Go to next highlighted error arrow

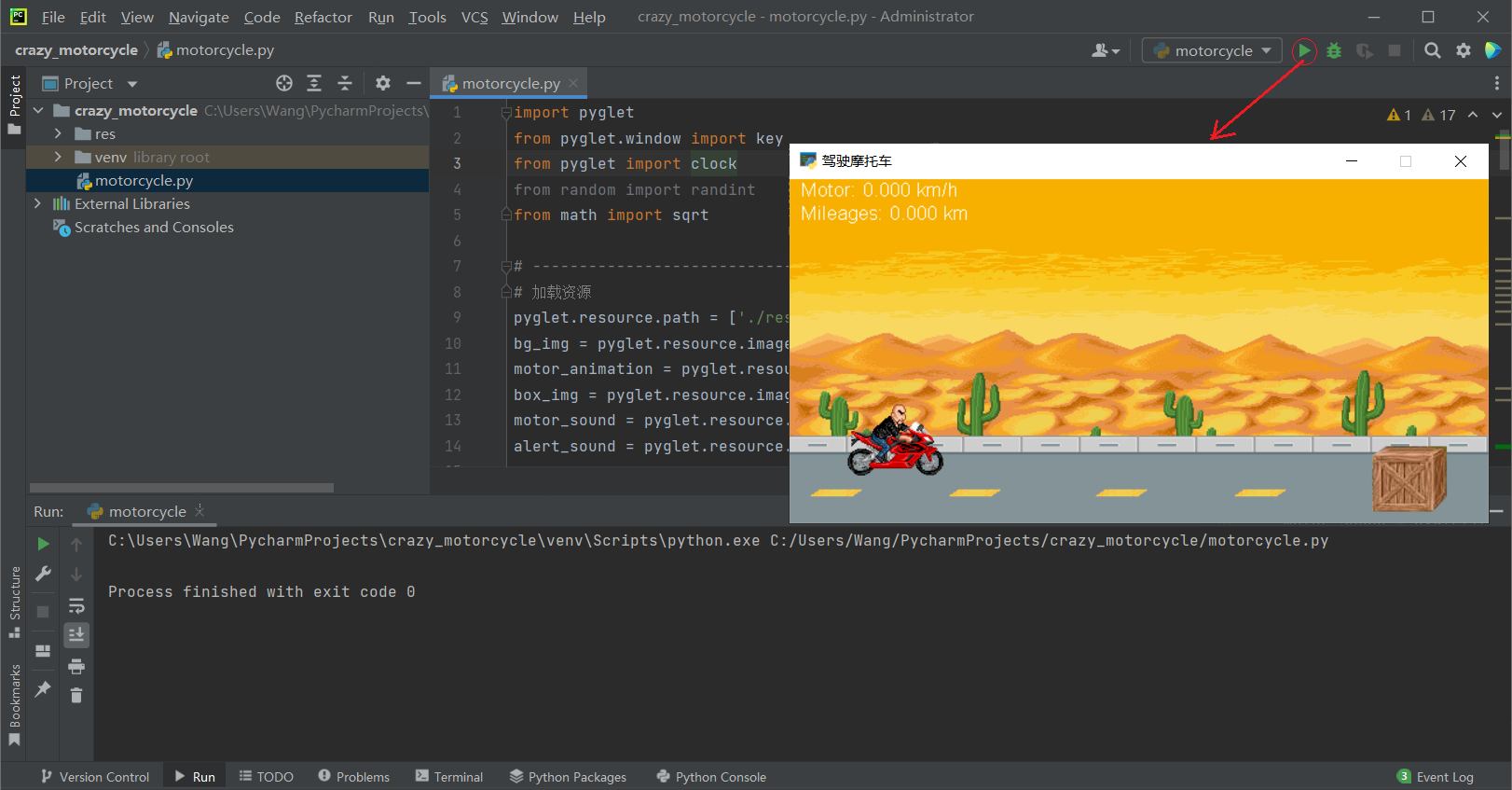point(1497,115)
